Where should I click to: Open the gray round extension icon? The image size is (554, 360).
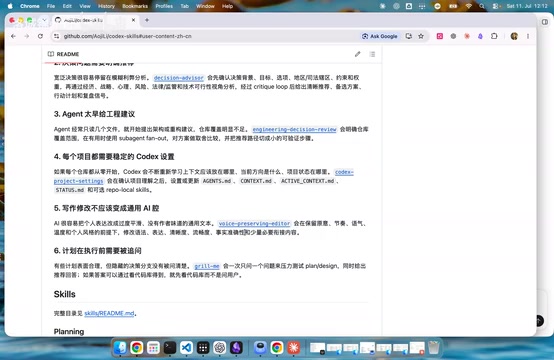click(453, 36)
